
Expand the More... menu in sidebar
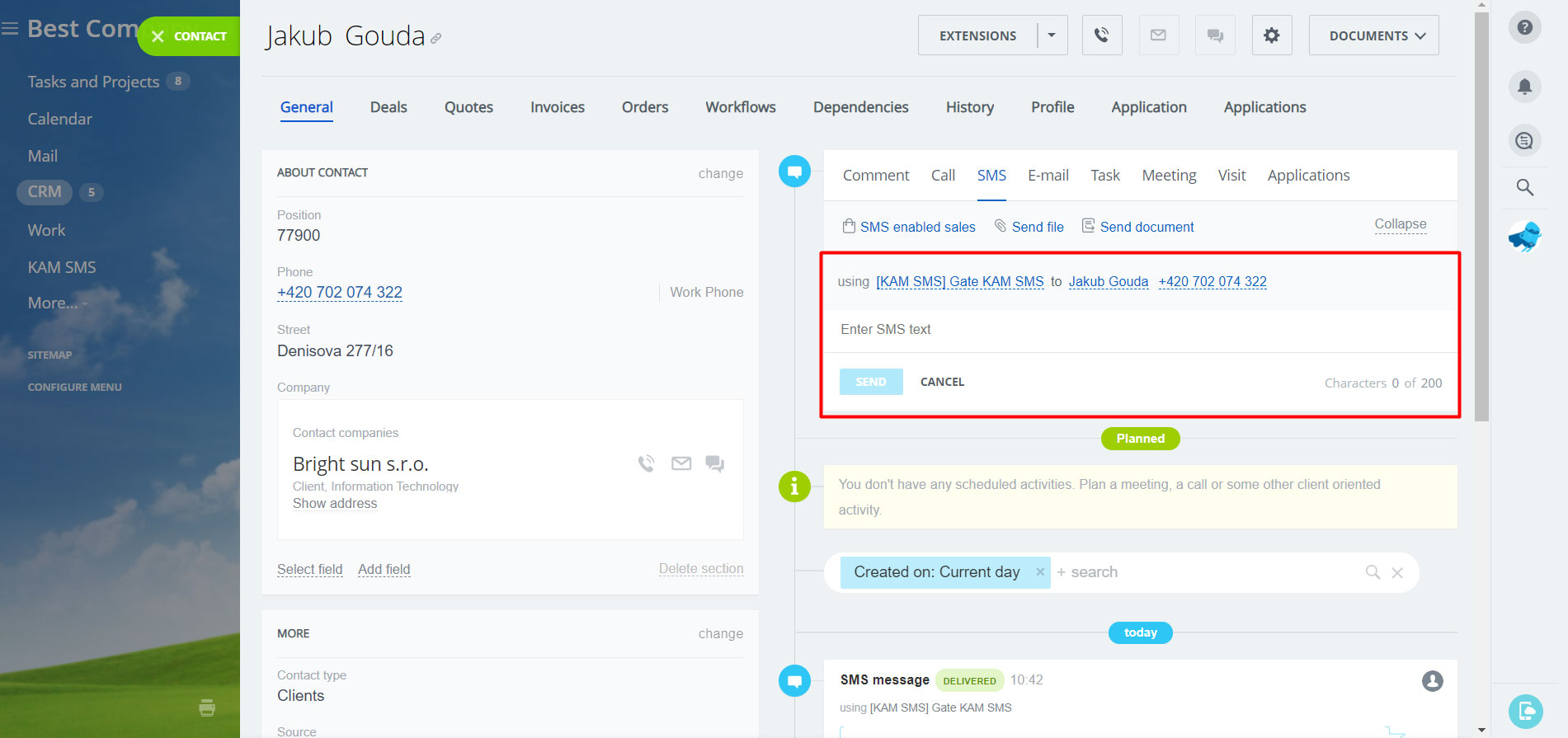[56, 303]
